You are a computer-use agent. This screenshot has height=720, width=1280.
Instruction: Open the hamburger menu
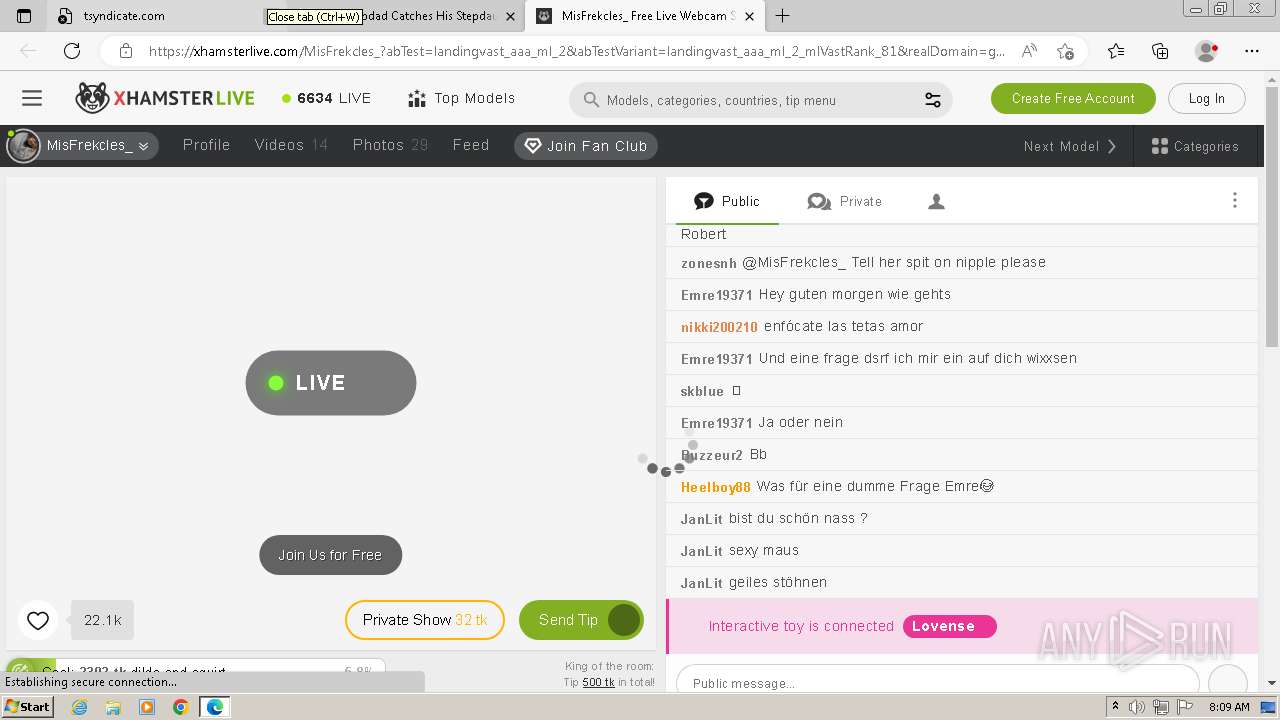tap(32, 98)
